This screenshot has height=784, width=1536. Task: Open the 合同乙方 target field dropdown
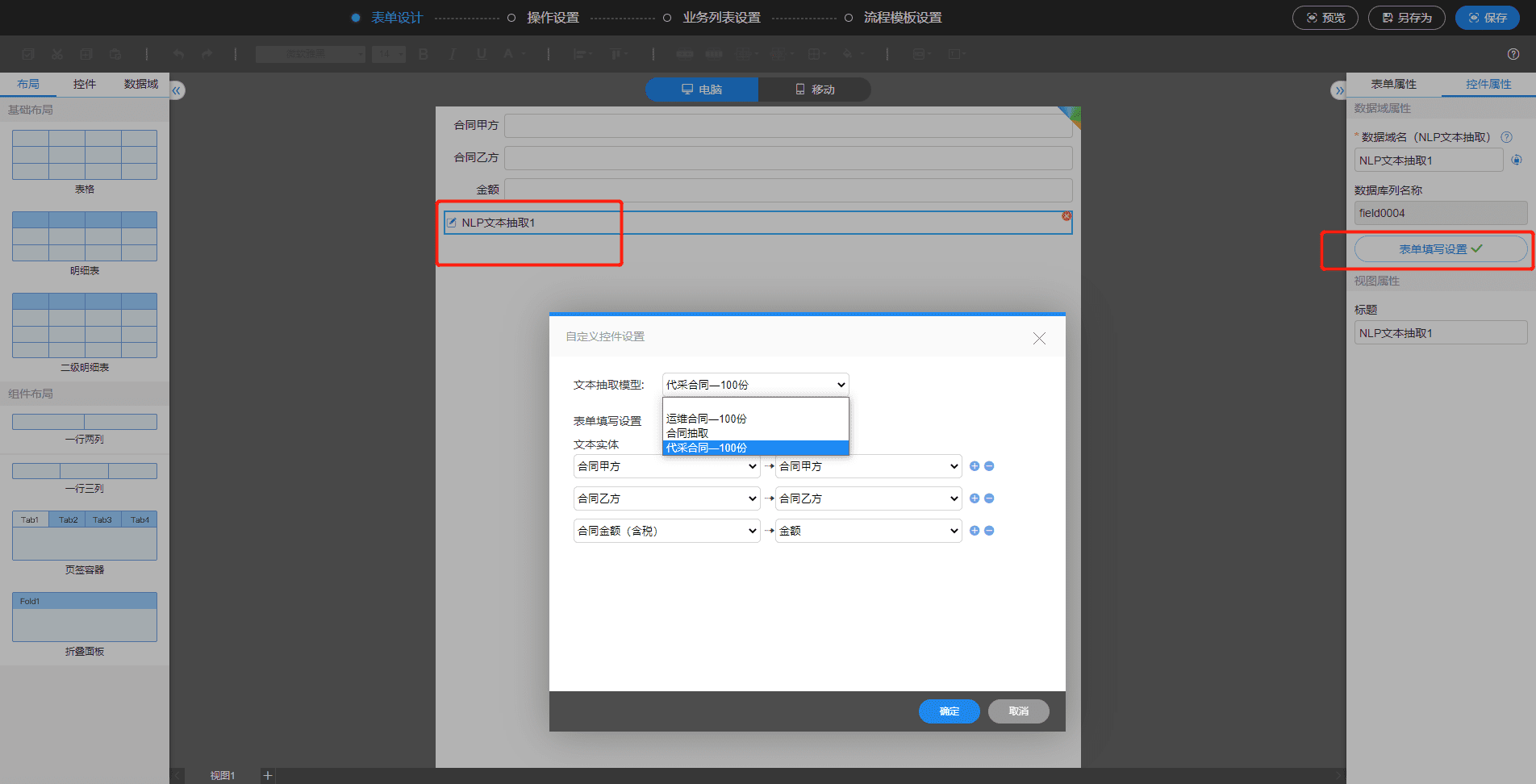[869, 498]
